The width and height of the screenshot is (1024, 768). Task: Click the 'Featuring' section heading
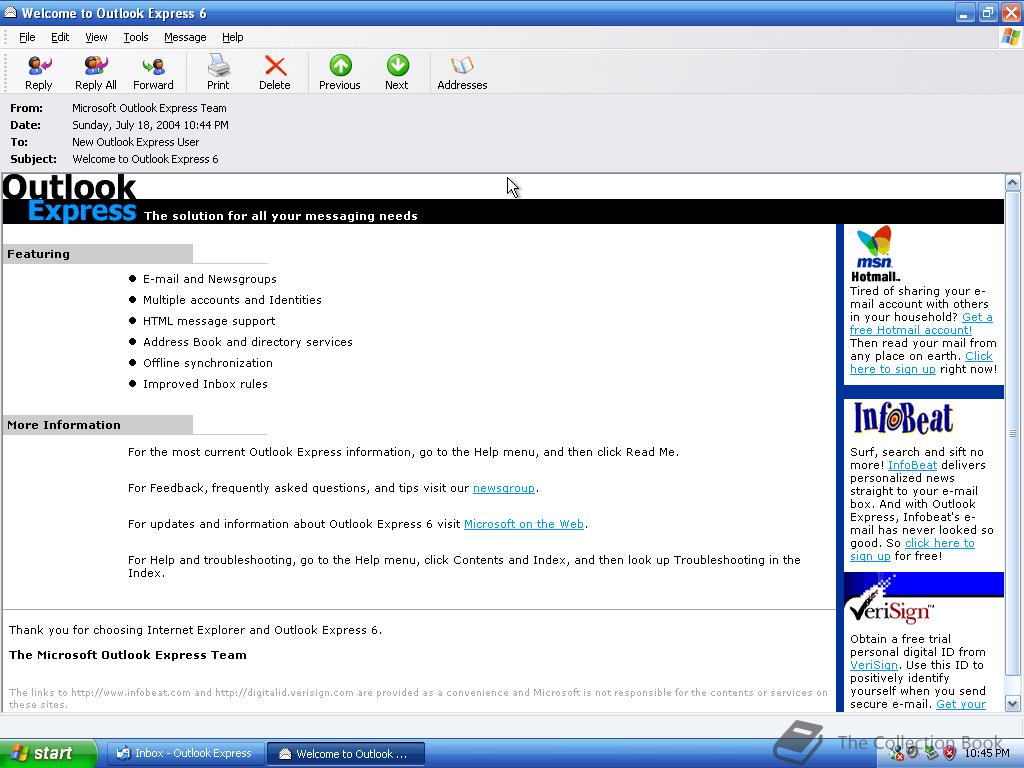(39, 254)
